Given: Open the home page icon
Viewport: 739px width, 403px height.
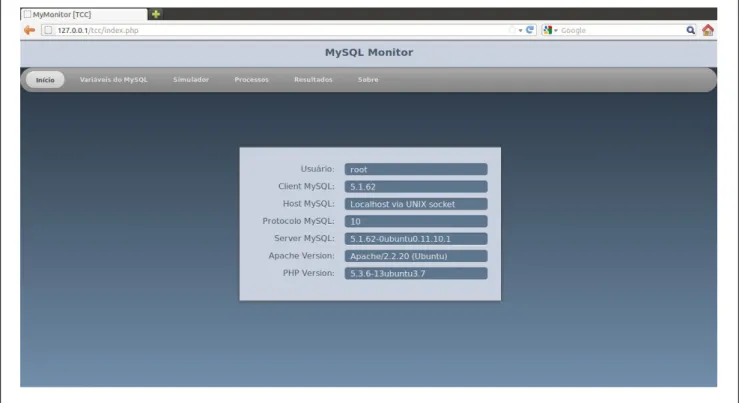Looking at the screenshot, I should point(707,30).
